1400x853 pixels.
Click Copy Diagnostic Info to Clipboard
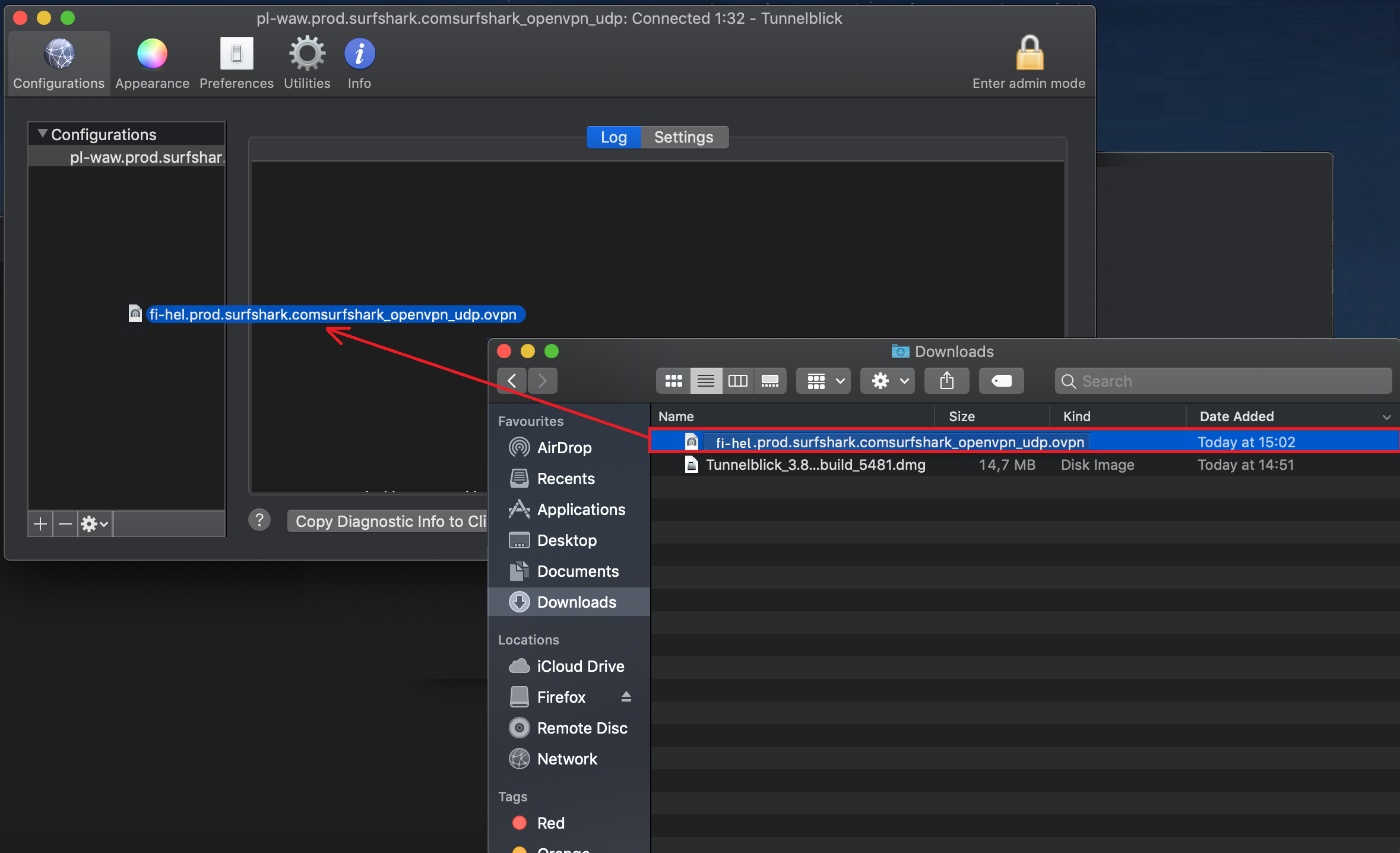point(387,521)
